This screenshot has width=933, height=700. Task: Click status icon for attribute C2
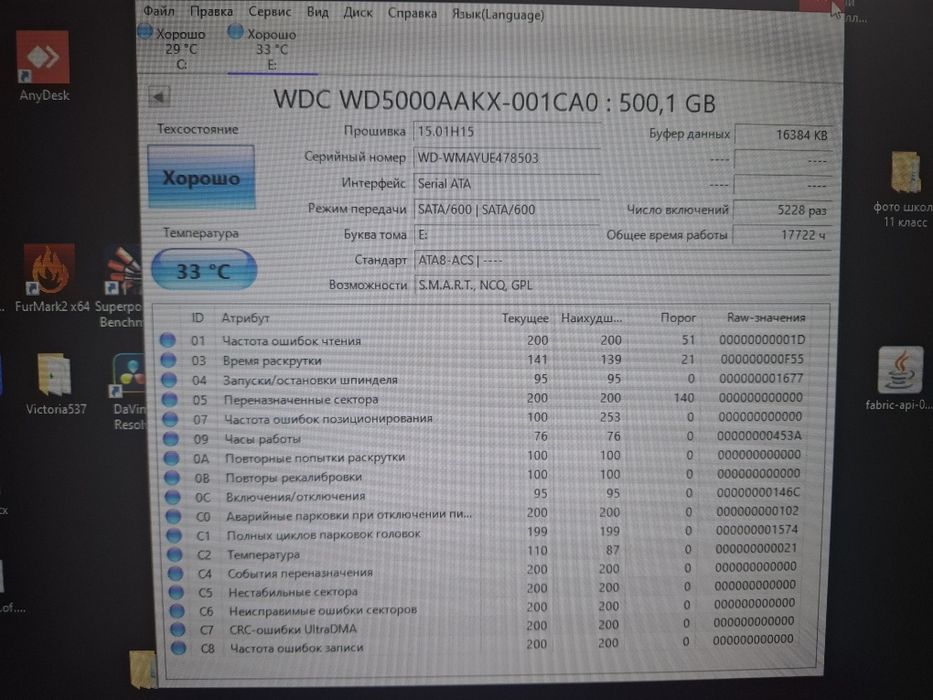[x=174, y=554]
